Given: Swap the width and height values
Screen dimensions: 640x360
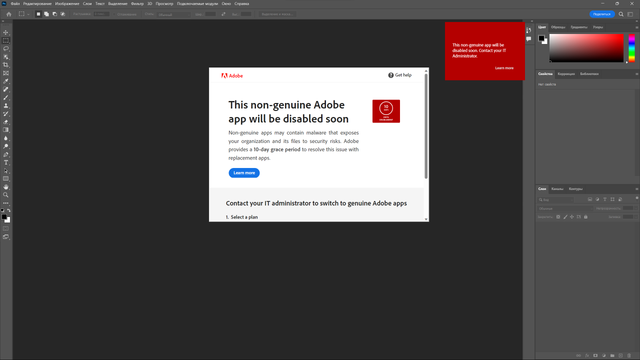Looking at the screenshot, I should (x=223, y=14).
